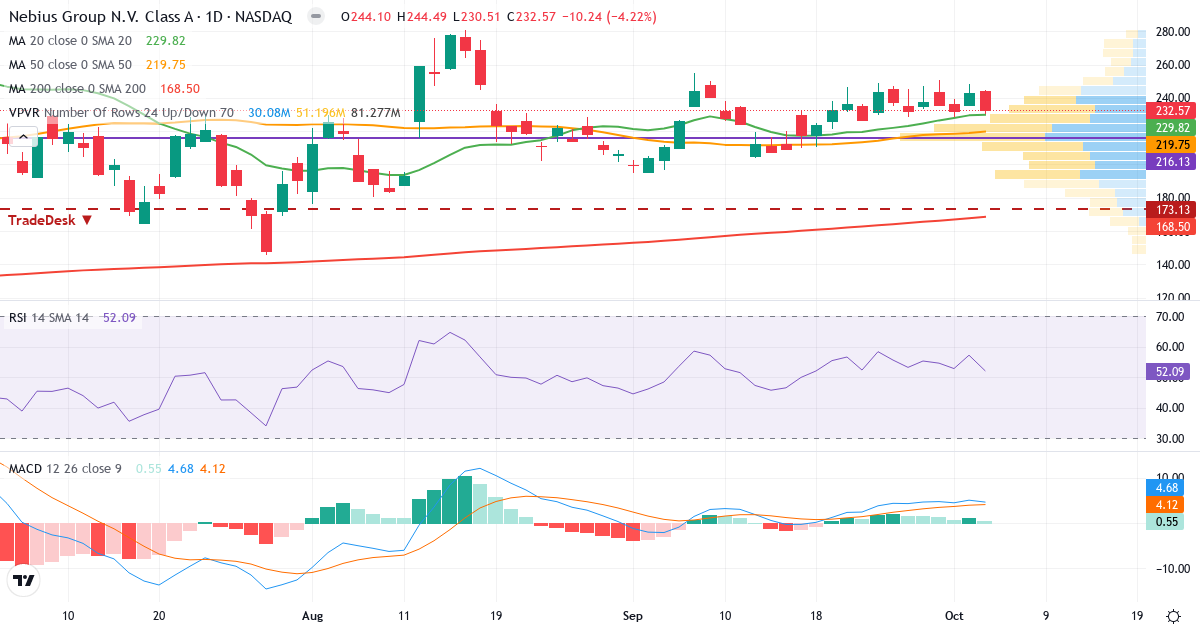Screen dimensions: 1200x630
Task: Click the TradingView logo
Action: [23, 580]
